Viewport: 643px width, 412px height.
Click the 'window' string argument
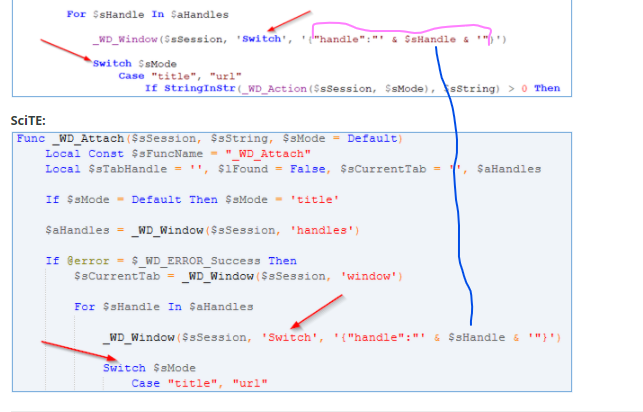pyautogui.click(x=368, y=276)
